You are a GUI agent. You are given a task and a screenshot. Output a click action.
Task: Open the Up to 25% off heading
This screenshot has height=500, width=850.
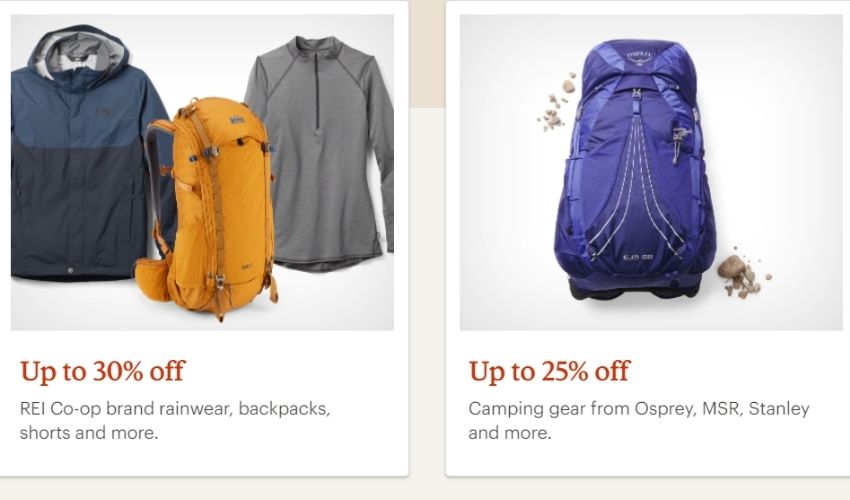pos(549,372)
